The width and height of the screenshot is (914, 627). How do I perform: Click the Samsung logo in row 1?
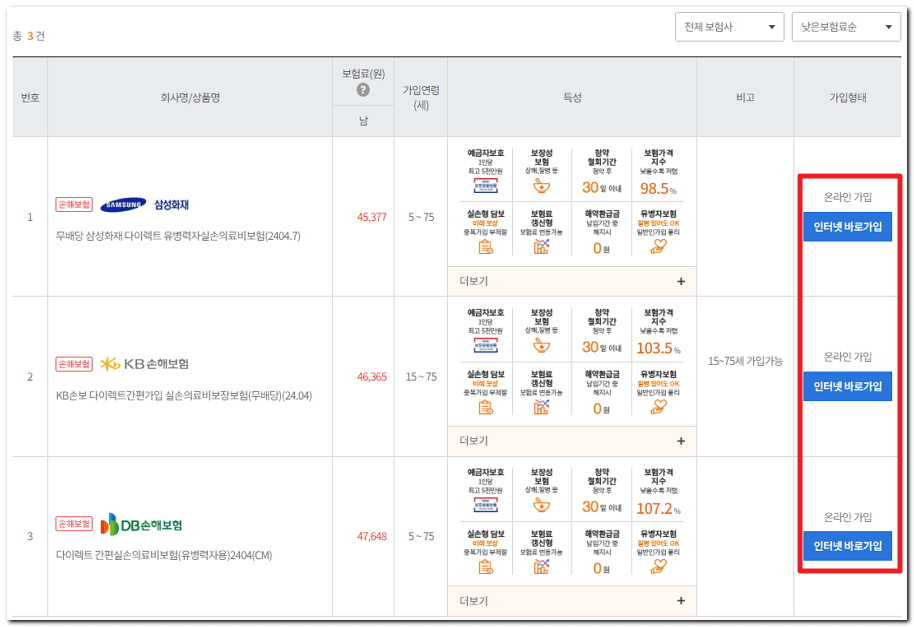pyautogui.click(x=123, y=205)
